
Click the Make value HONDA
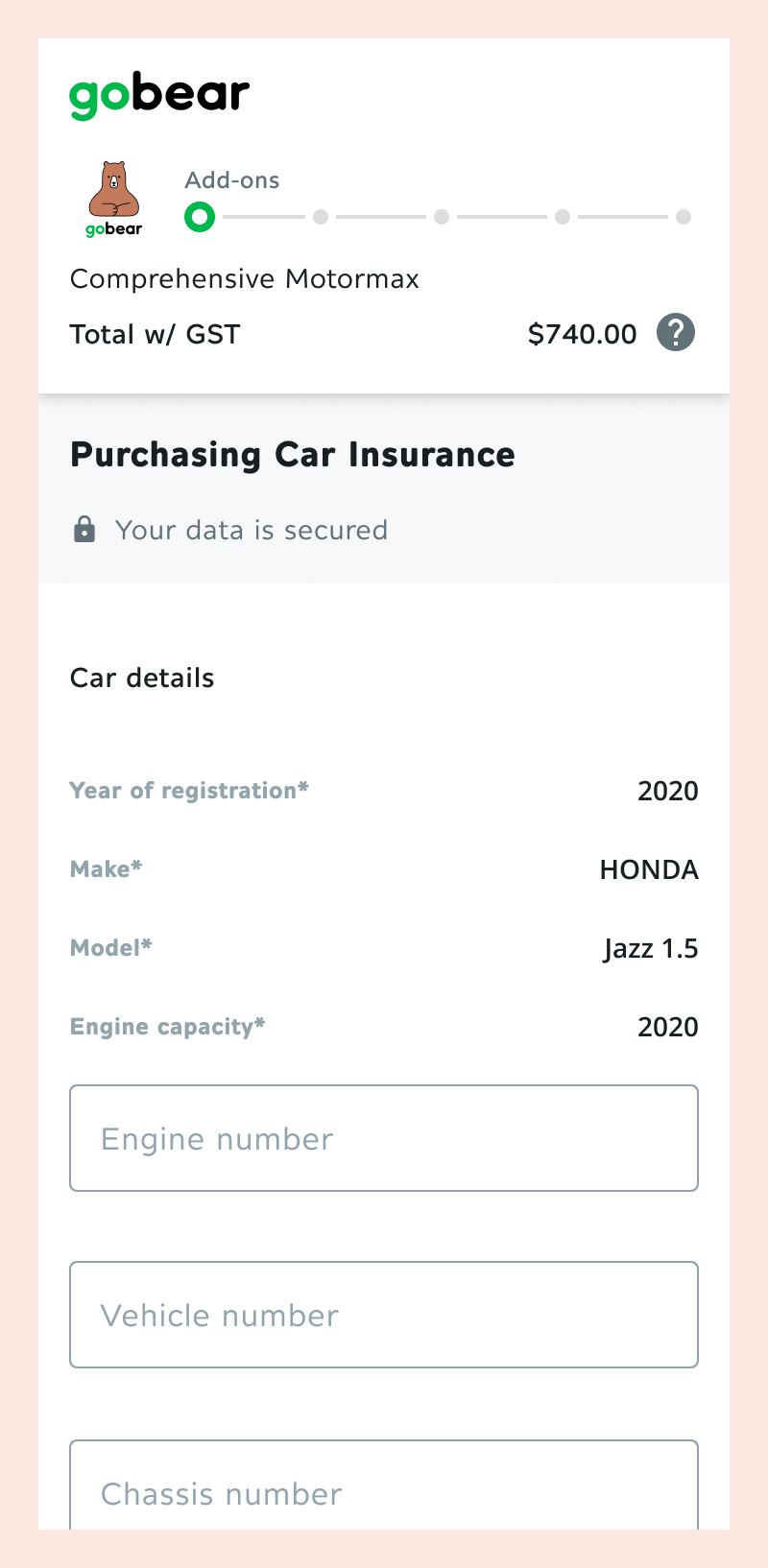(649, 869)
